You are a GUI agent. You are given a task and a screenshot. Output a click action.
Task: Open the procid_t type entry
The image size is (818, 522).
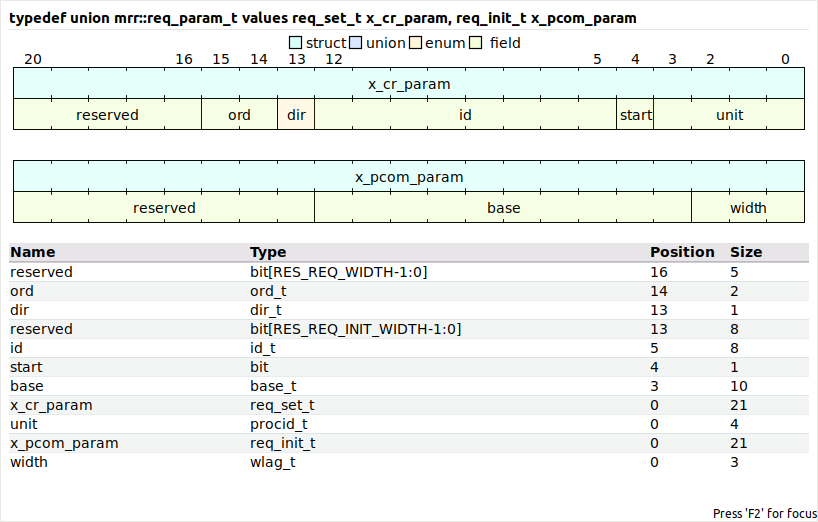280,424
